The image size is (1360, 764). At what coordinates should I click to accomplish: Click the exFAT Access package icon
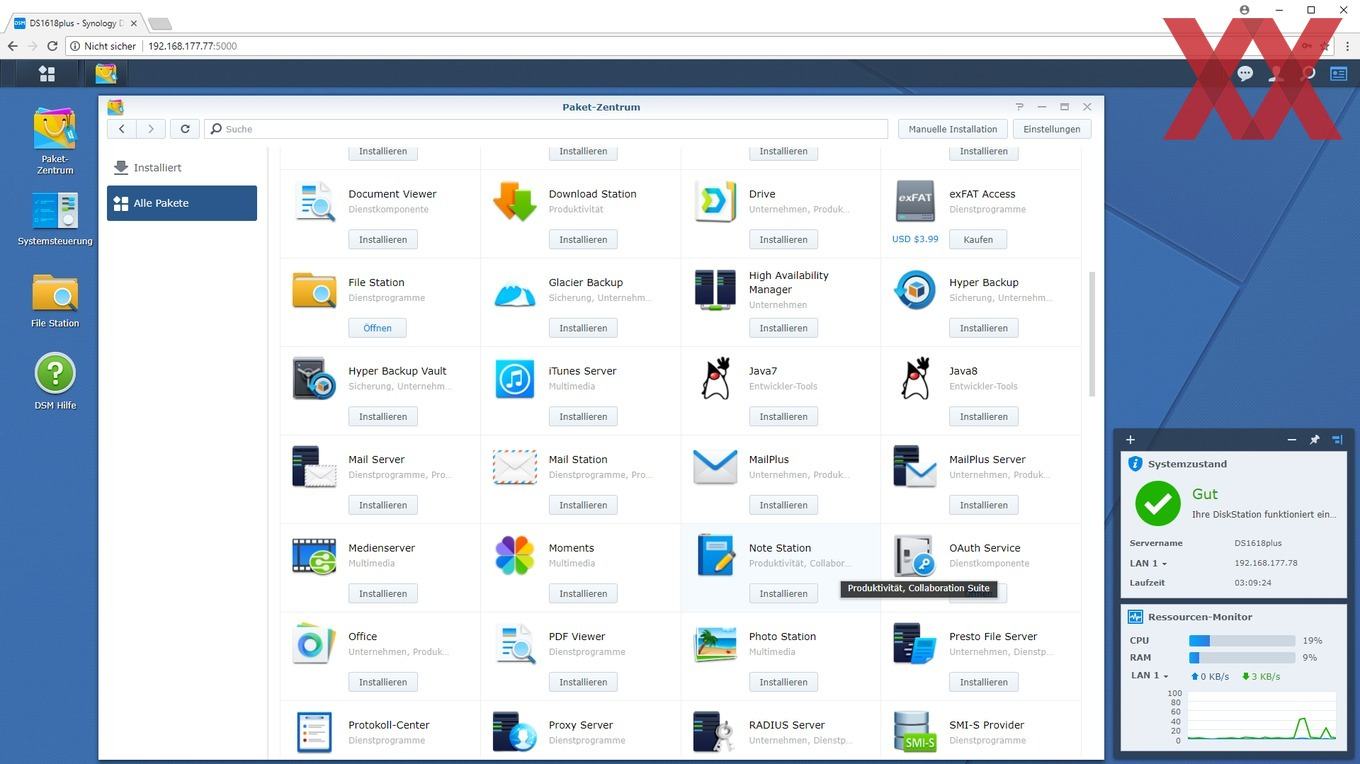915,201
